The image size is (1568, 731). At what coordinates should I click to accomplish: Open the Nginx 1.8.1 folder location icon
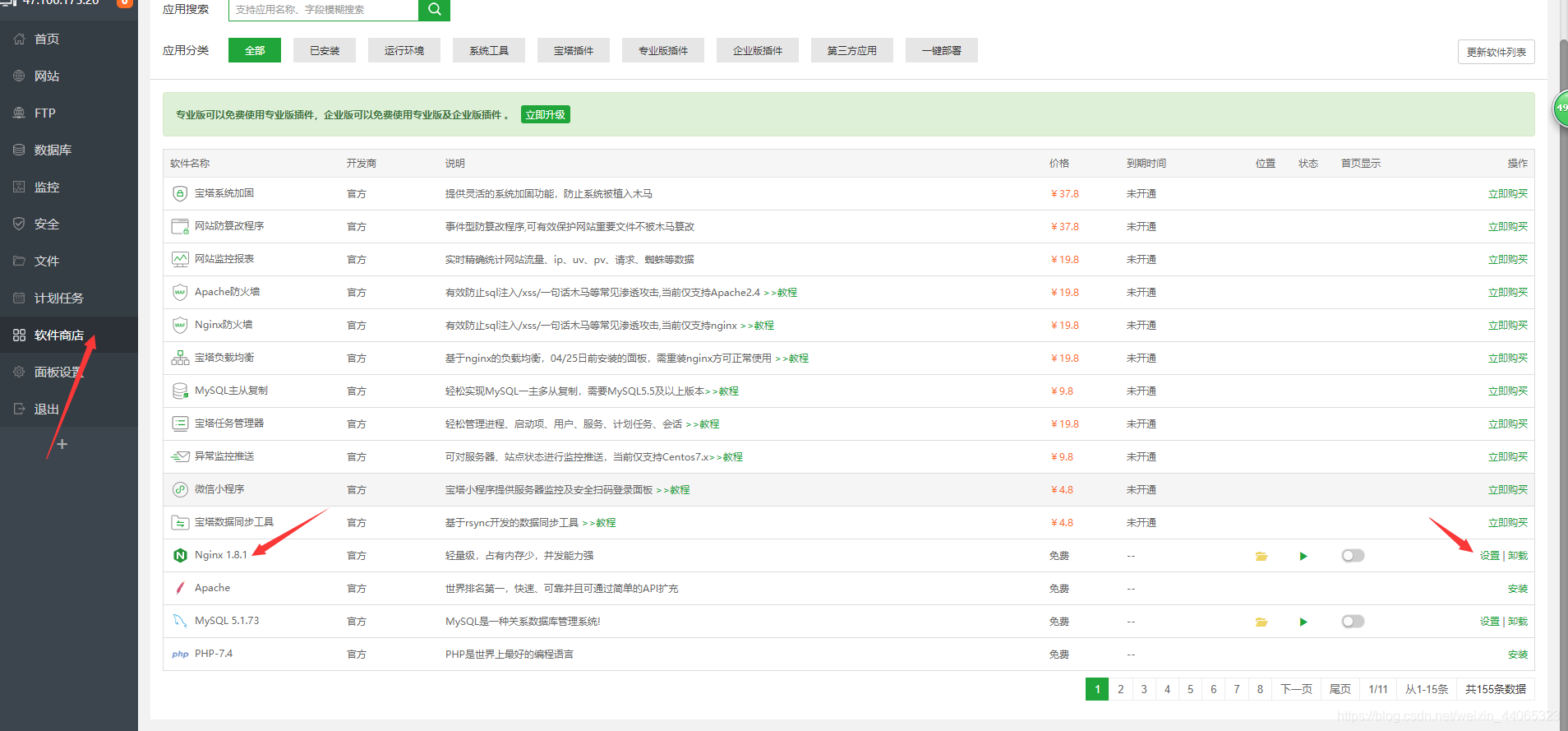[1261, 556]
